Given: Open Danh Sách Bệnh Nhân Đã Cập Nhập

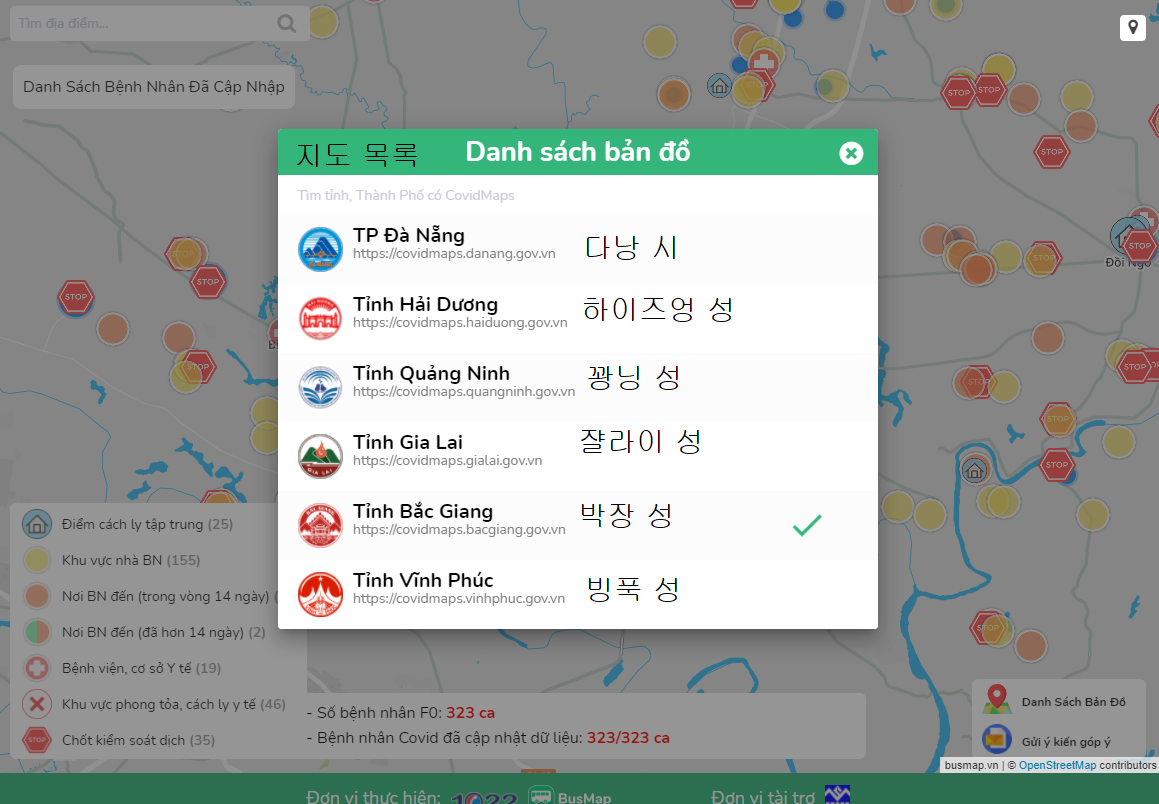Looking at the screenshot, I should pos(154,87).
